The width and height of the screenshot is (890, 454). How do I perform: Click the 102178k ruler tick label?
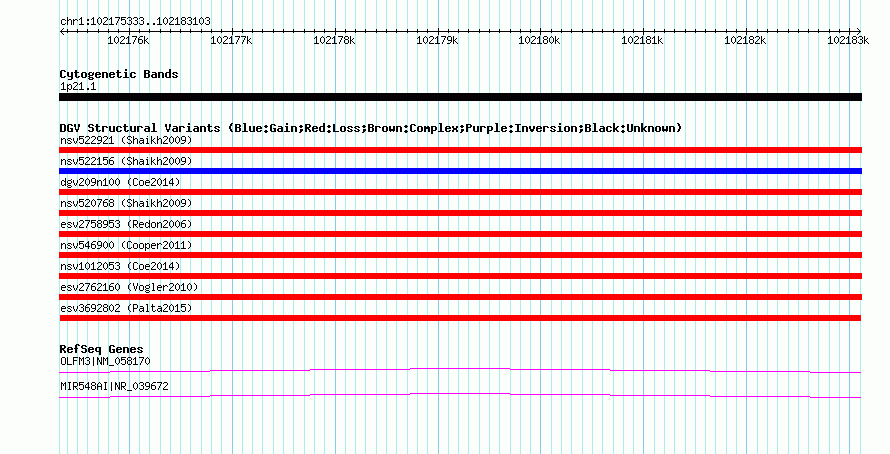tap(334, 40)
